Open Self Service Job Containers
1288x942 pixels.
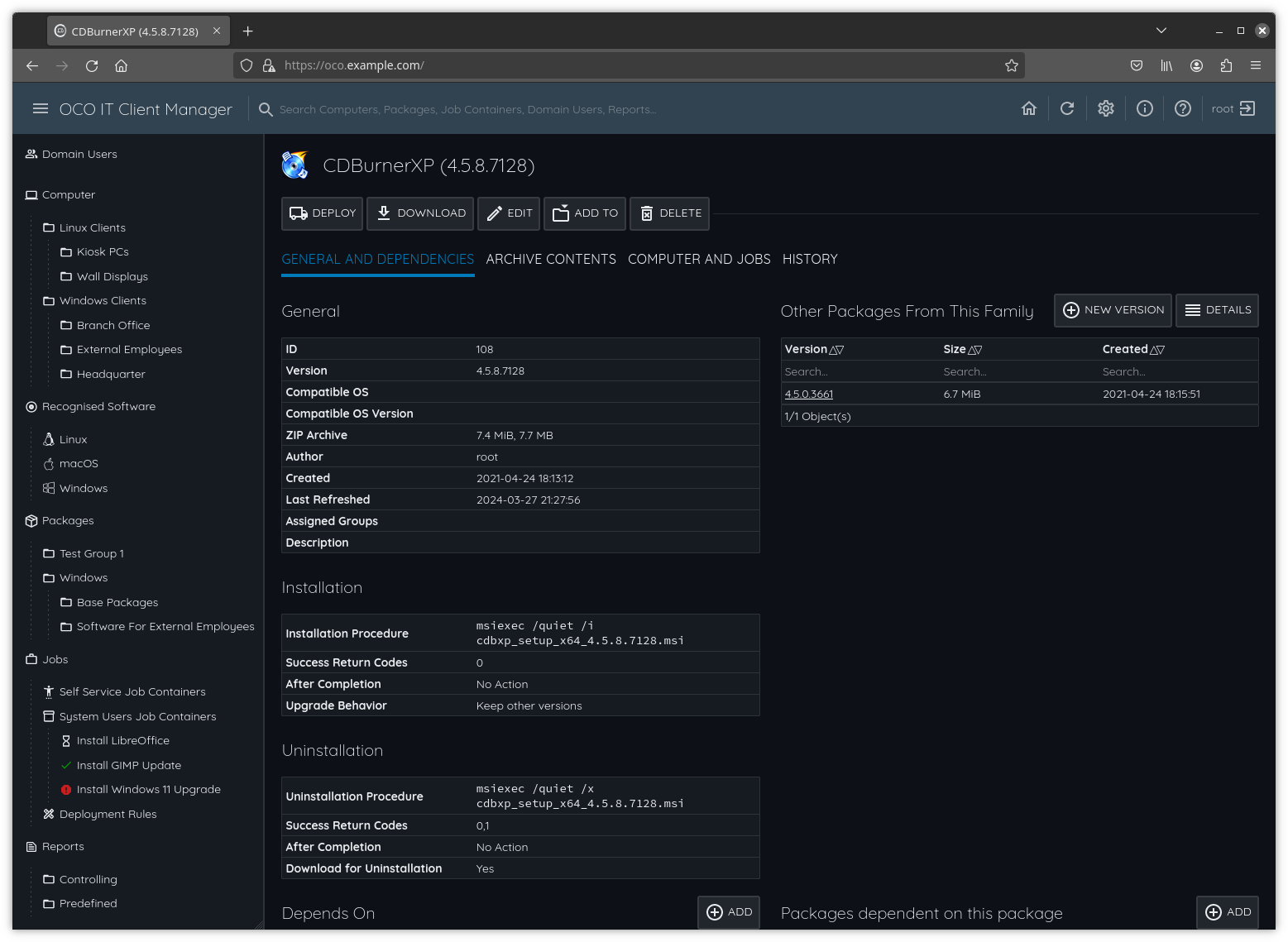click(x=124, y=692)
